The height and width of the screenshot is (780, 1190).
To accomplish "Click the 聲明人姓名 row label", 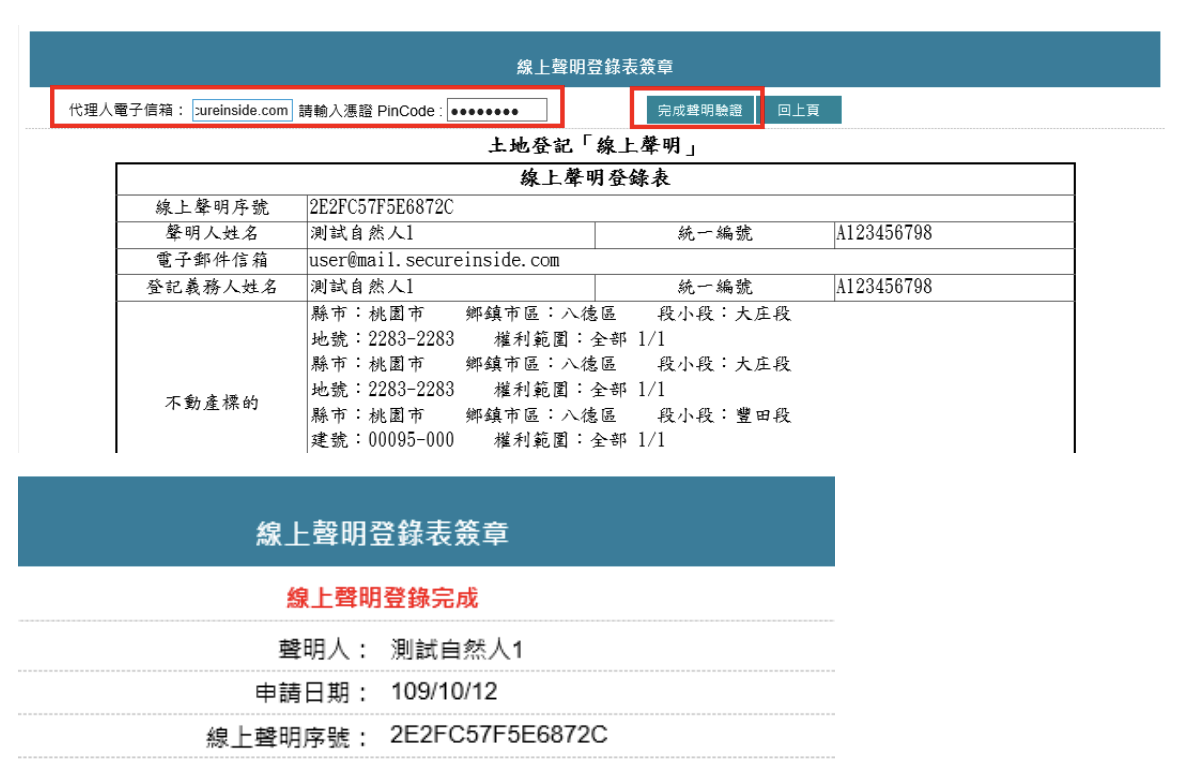I will point(211,234).
